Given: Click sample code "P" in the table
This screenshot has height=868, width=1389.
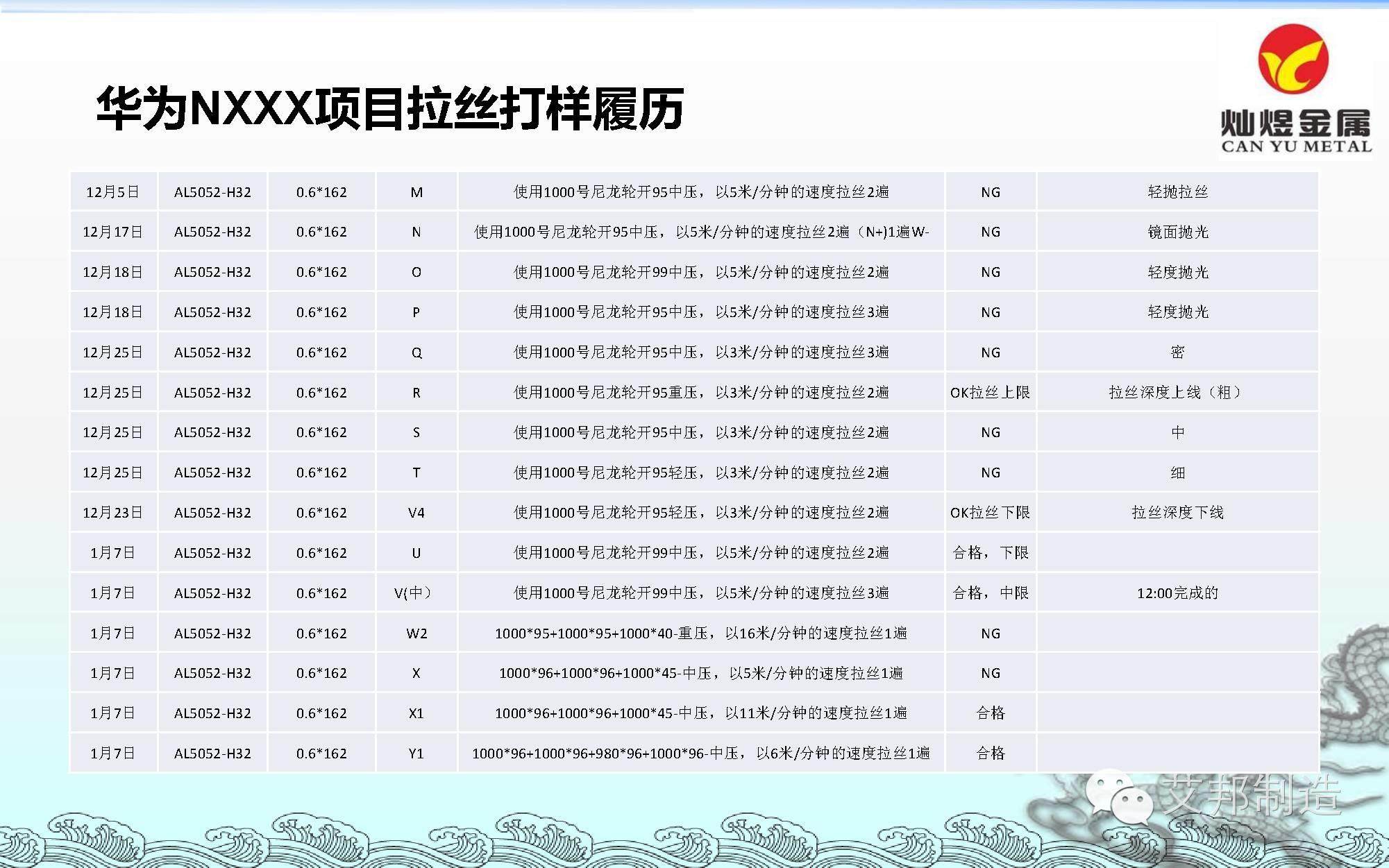Looking at the screenshot, I should (x=416, y=312).
